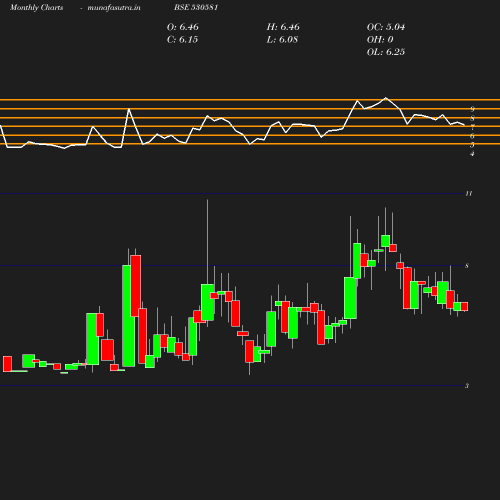
Task: Select the 'L: 6.08' low value
Action: click(x=282, y=40)
